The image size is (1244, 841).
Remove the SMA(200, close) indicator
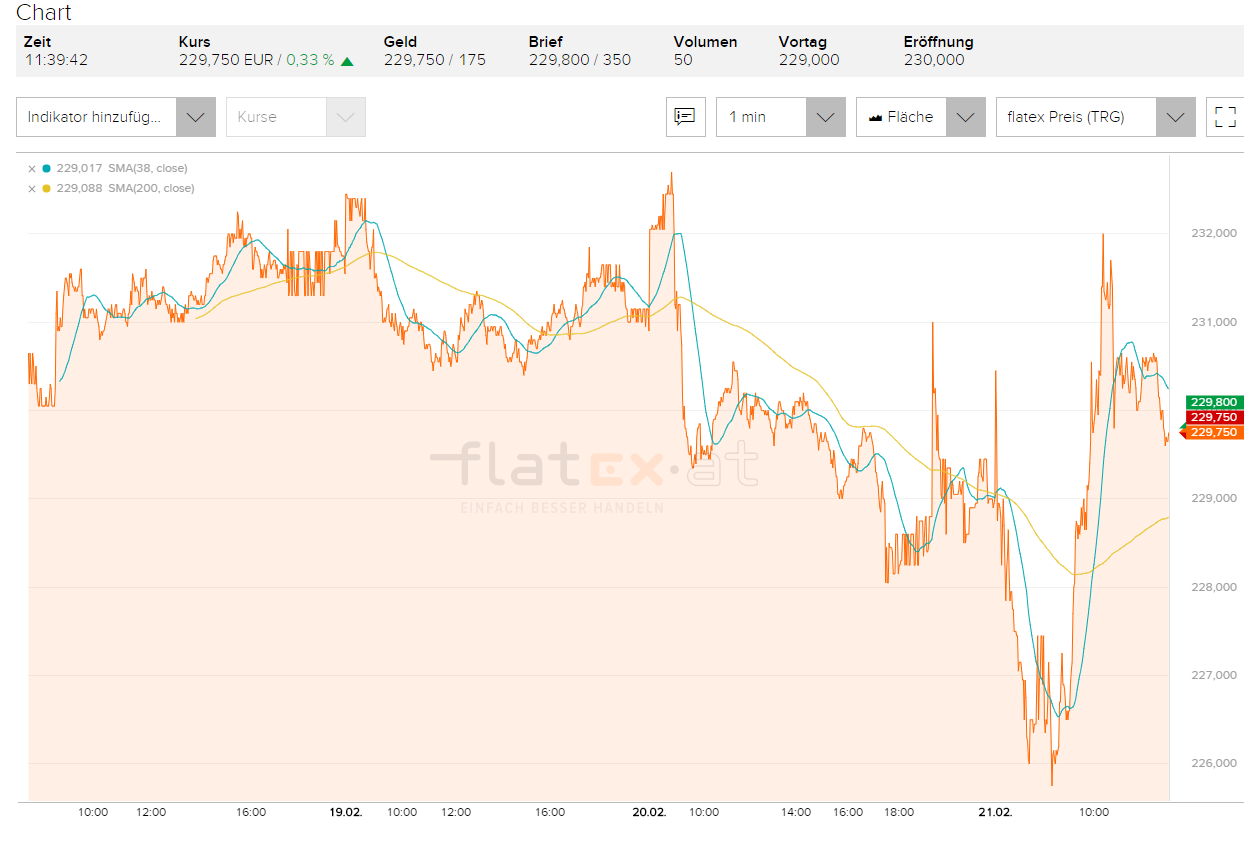(31, 189)
